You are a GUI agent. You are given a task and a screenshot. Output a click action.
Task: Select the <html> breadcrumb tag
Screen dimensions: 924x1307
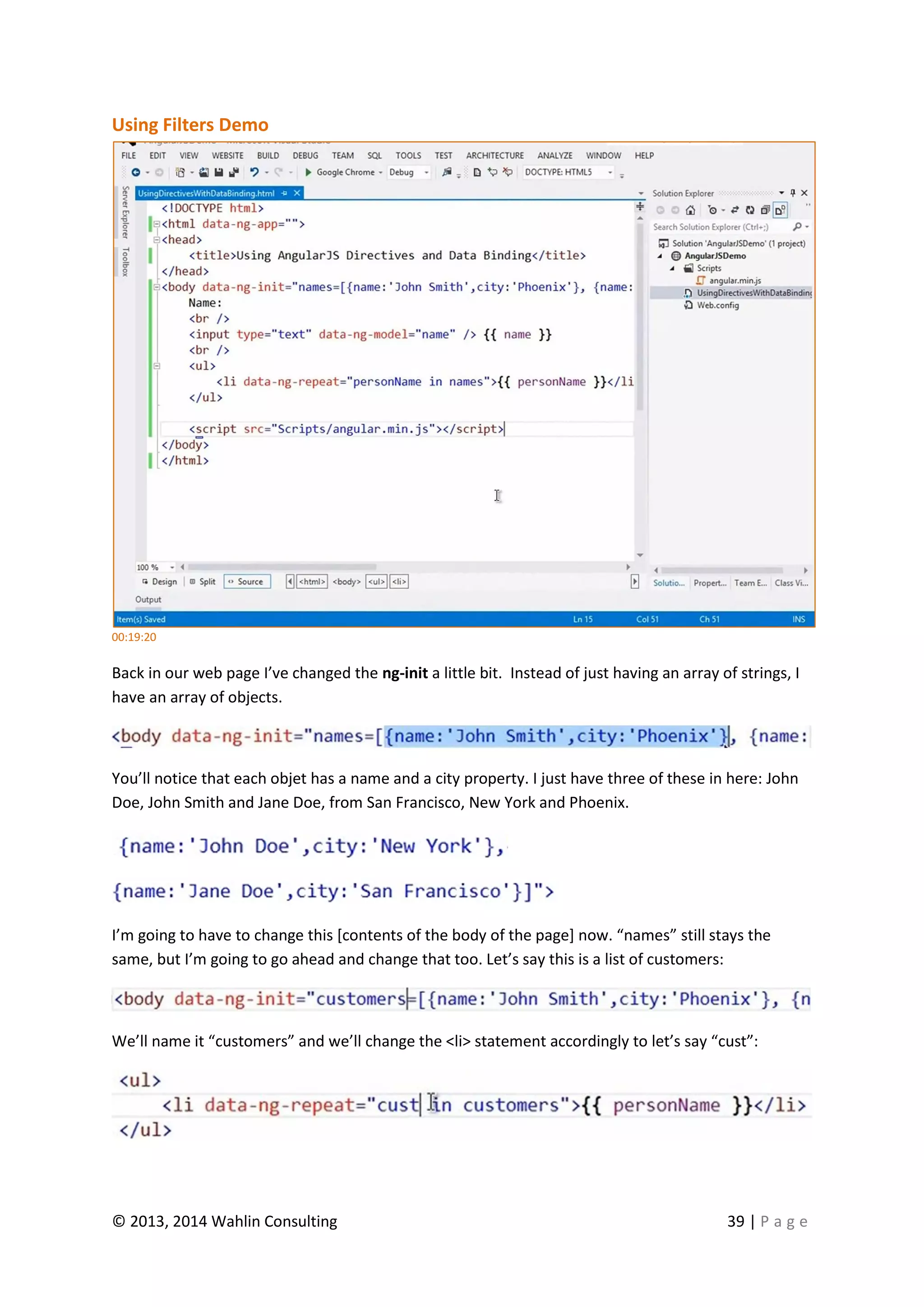click(312, 582)
